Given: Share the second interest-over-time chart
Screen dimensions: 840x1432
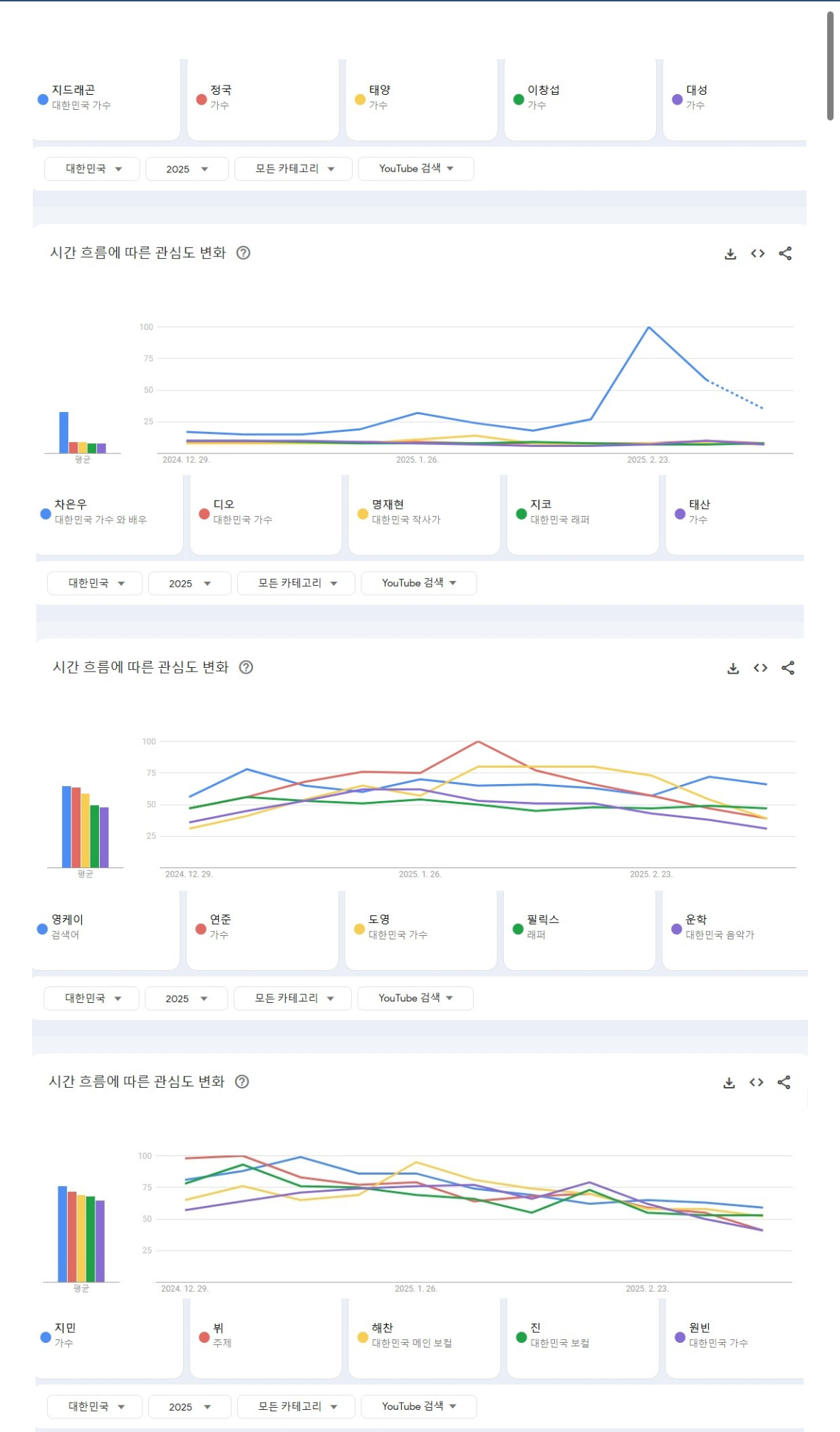Looking at the screenshot, I should coord(788,668).
